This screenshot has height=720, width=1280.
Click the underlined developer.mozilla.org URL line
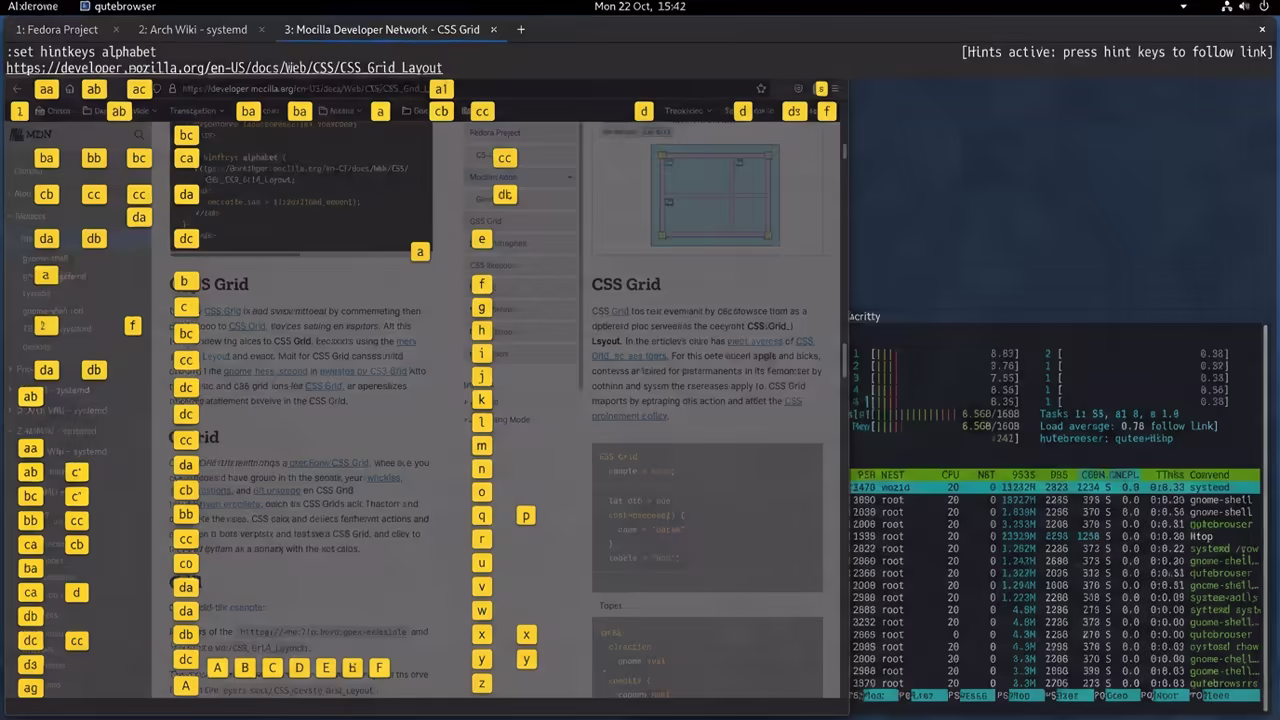pos(224,68)
